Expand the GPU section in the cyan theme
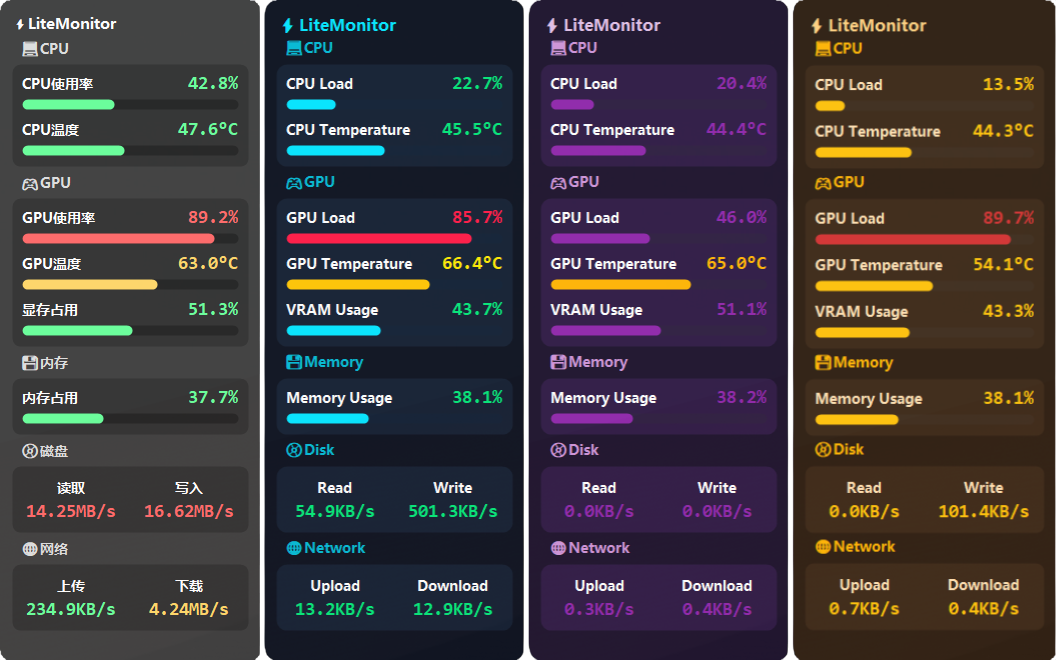This screenshot has width=1056, height=660. click(x=312, y=181)
